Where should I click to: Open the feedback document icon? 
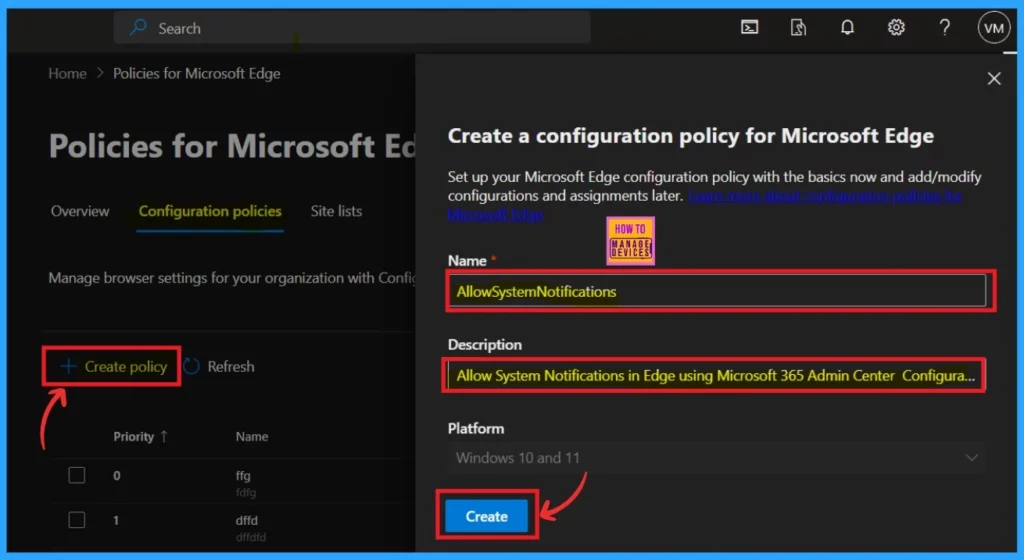coord(798,27)
